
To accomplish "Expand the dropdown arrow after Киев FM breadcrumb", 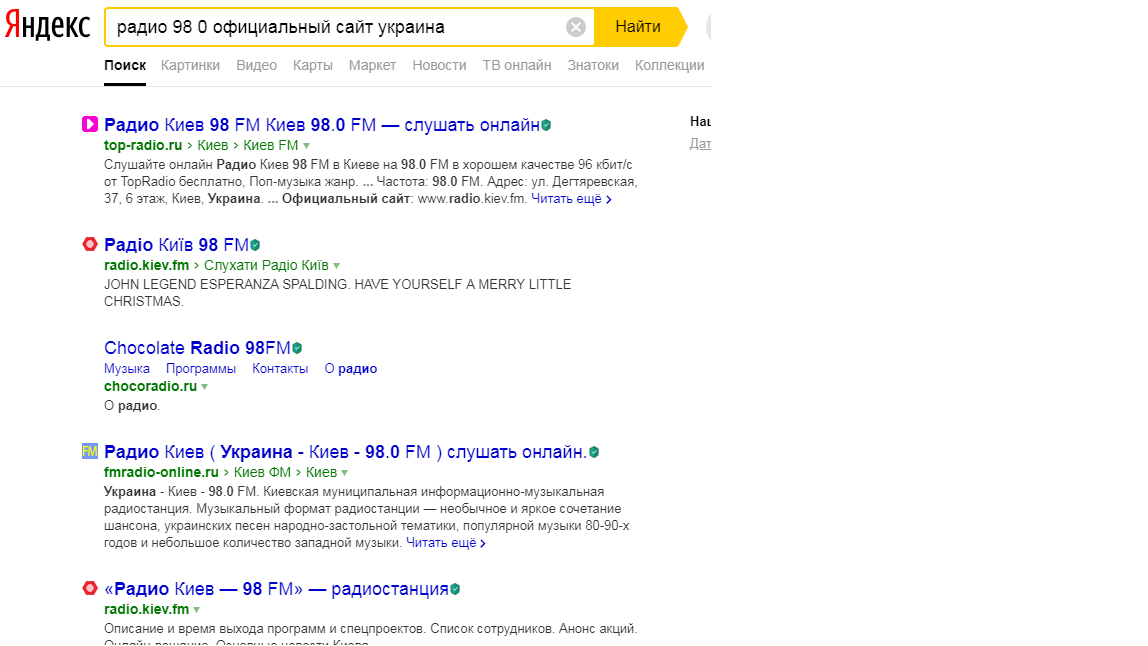I will tap(307, 146).
